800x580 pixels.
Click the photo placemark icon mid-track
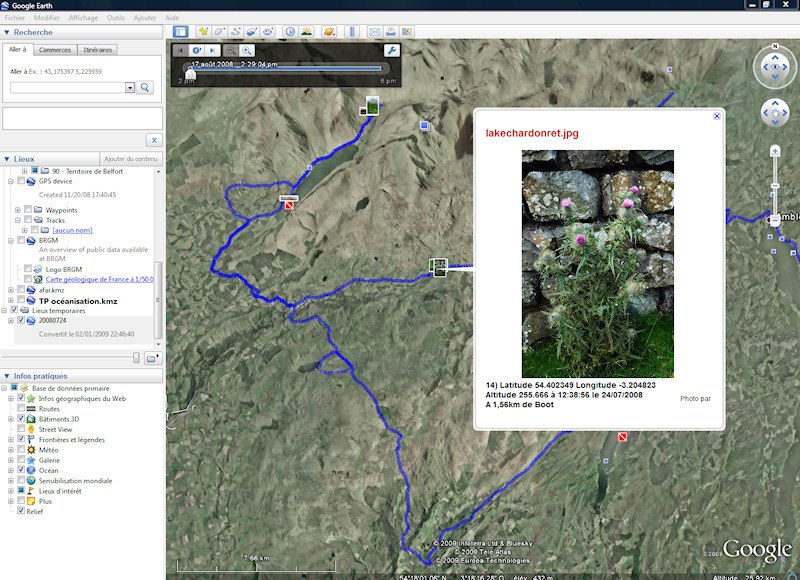pyautogui.click(x=438, y=267)
